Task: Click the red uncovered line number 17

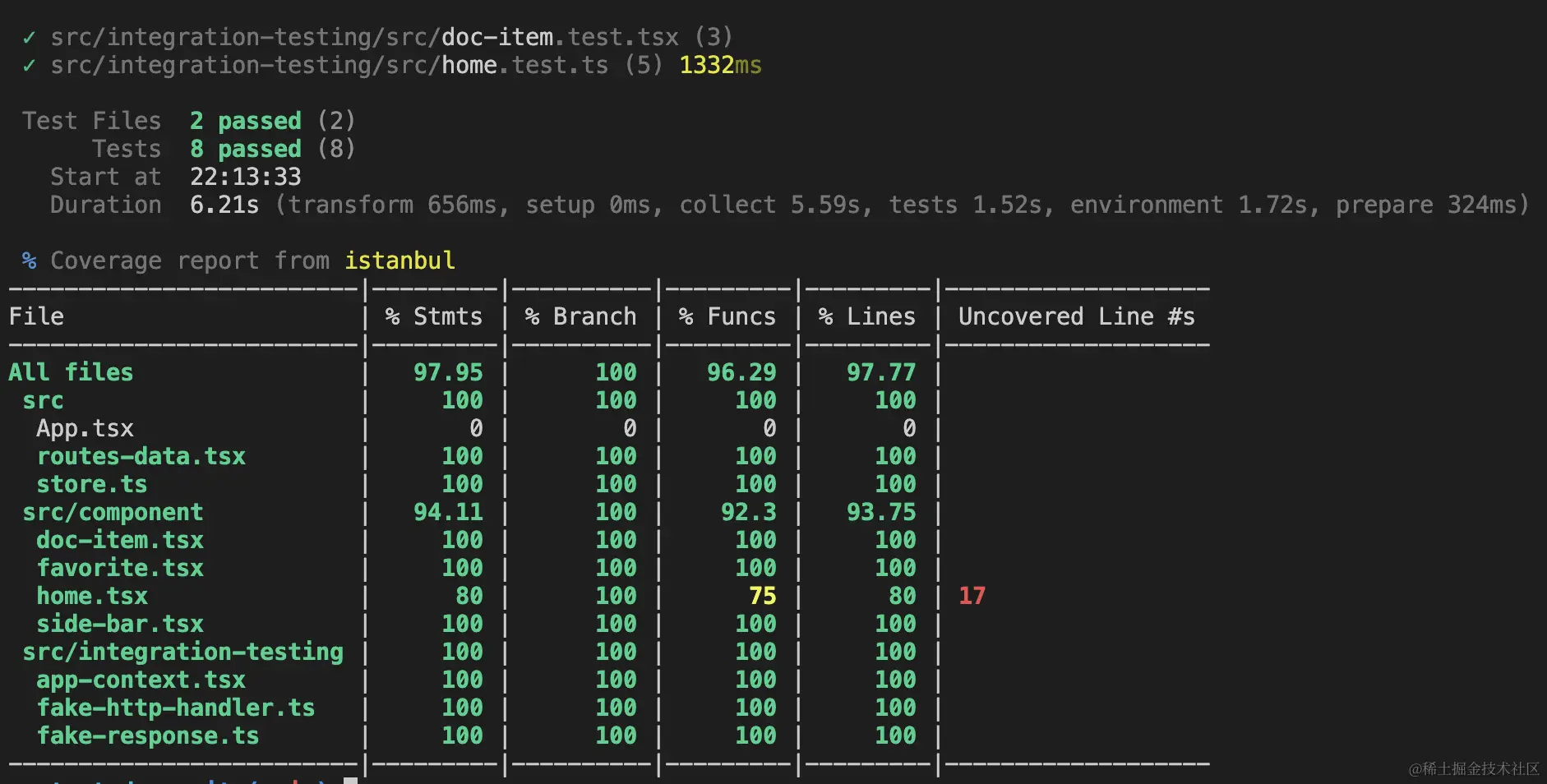Action: click(x=972, y=596)
